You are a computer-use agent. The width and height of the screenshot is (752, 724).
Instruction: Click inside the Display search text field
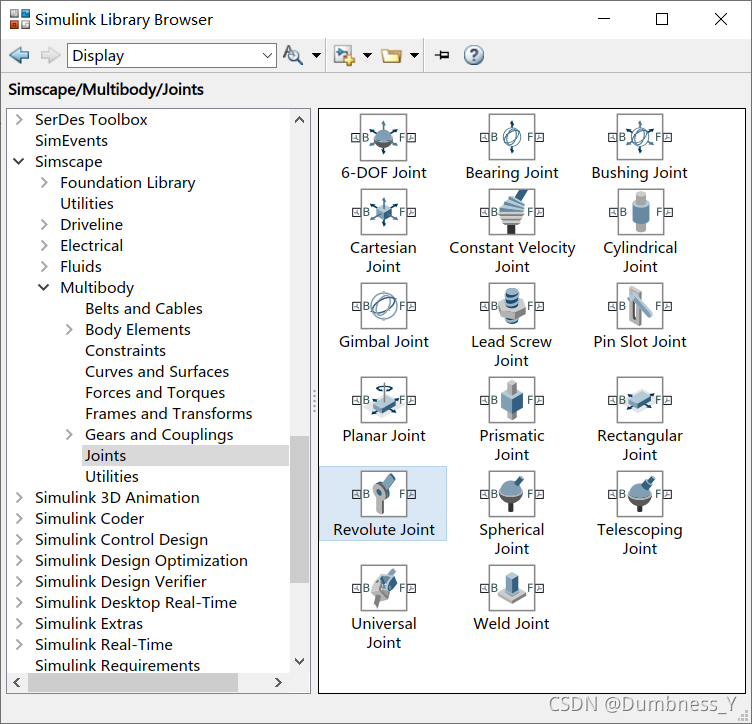tap(164, 56)
